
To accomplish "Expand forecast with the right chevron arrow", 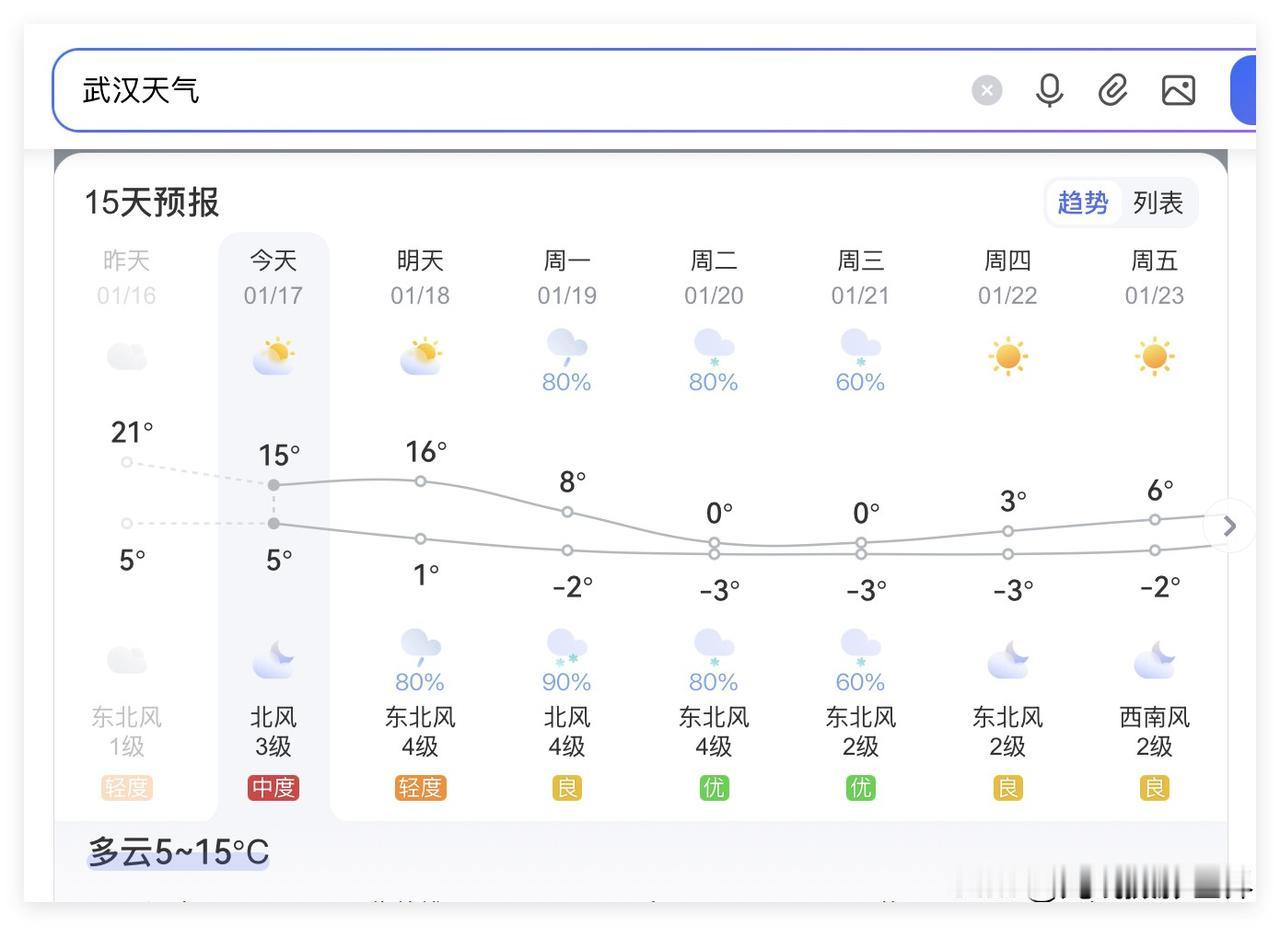I will [1229, 526].
